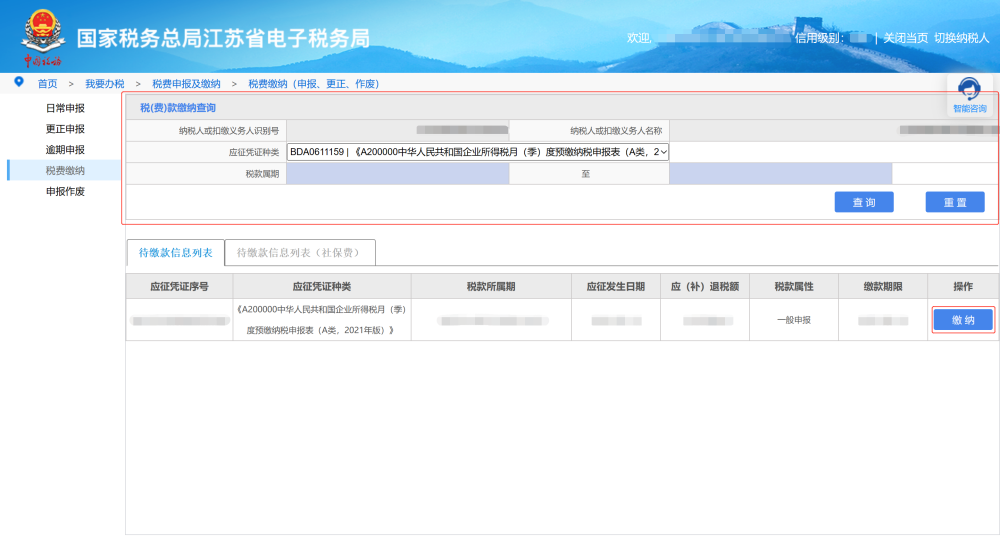Click 切换纳税人 in the header

(x=961, y=38)
